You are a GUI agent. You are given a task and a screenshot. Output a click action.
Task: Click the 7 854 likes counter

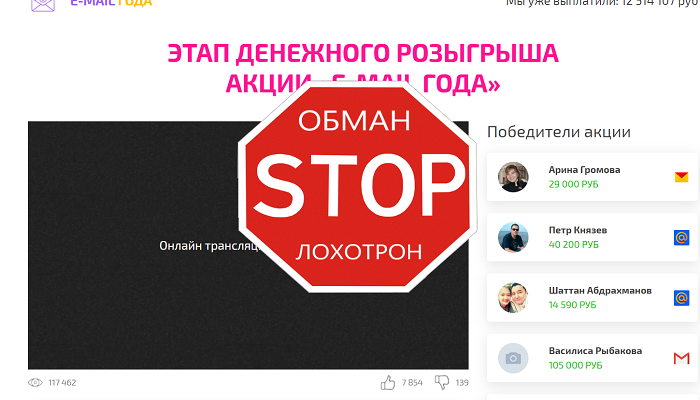412,383
